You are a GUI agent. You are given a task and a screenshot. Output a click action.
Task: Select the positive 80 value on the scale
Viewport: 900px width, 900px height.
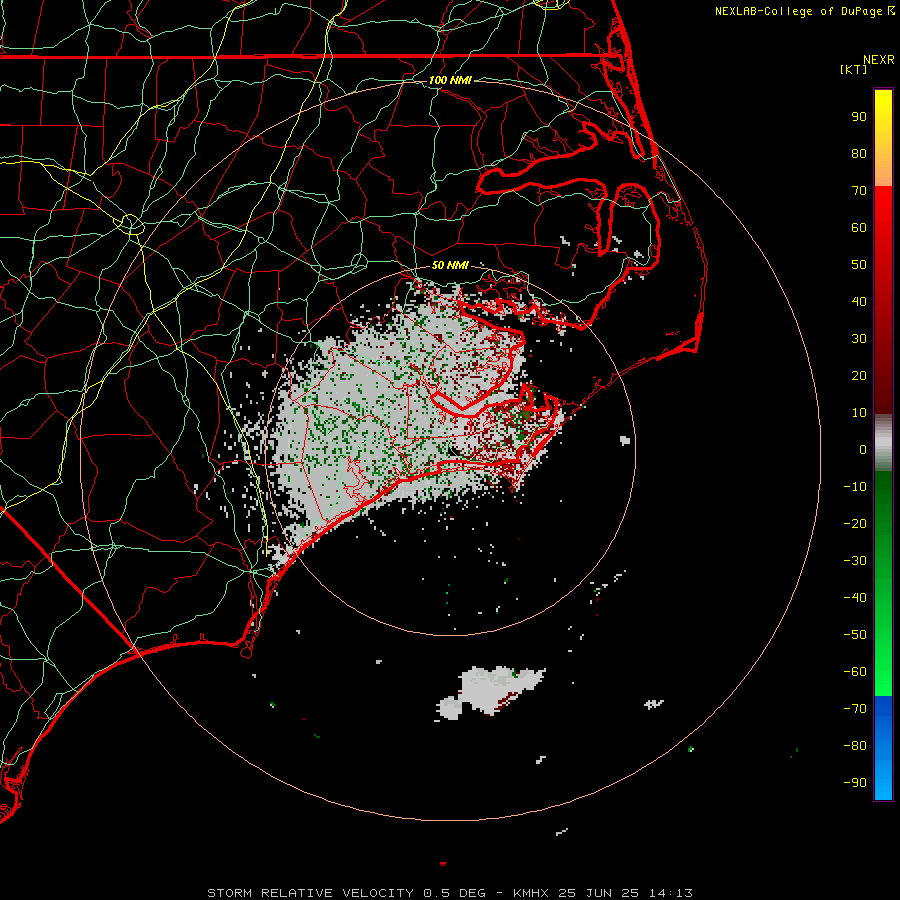click(x=859, y=154)
